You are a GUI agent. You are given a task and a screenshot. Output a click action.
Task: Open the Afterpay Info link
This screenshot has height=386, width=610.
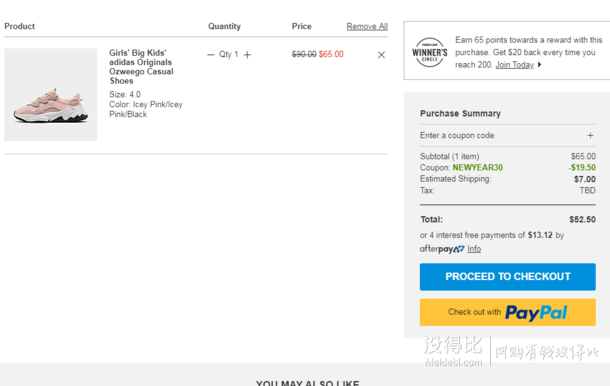[x=474, y=249]
